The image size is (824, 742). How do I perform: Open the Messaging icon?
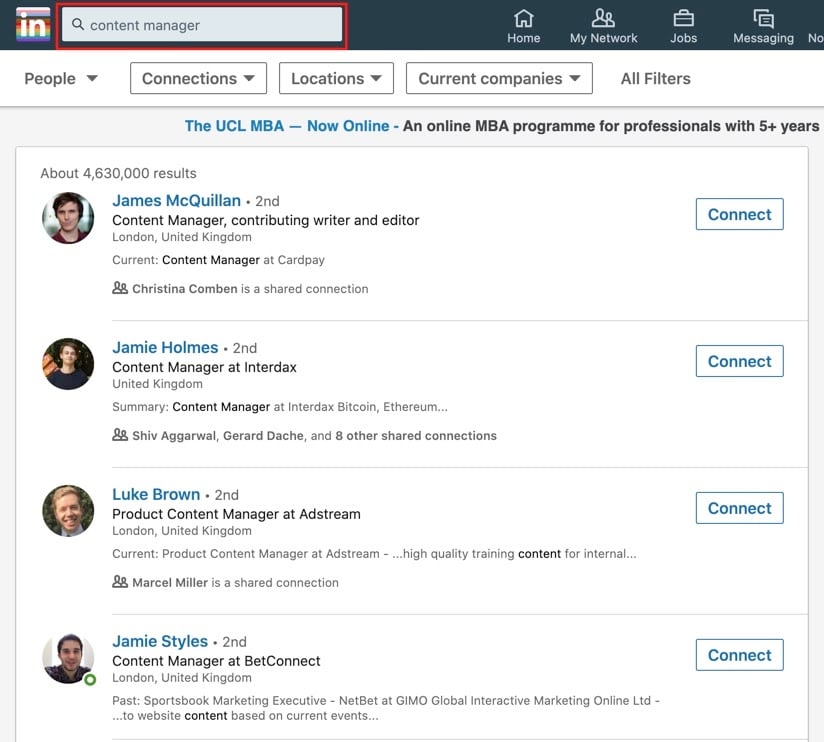click(763, 19)
